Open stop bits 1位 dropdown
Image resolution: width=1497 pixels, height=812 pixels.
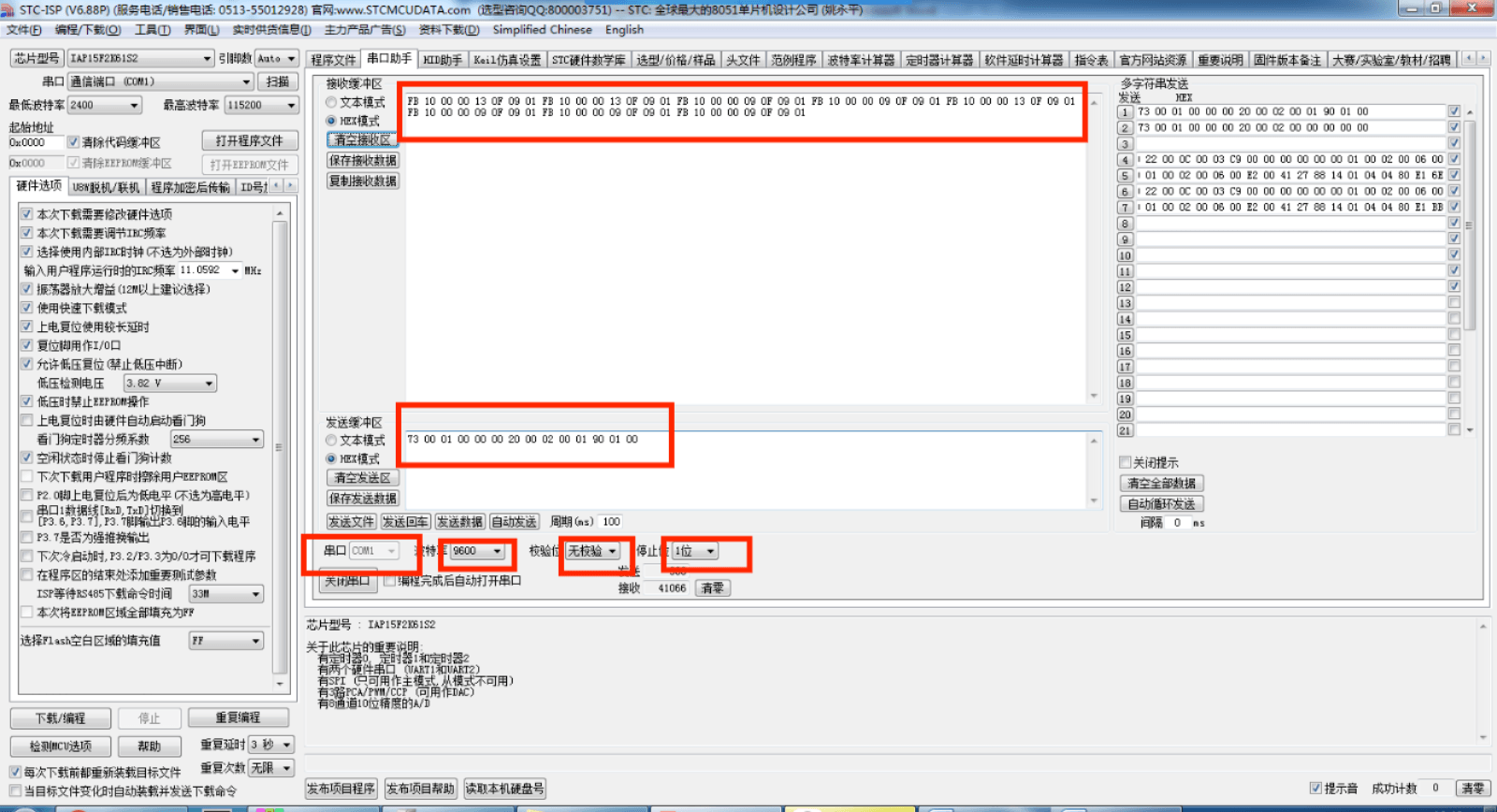click(710, 551)
